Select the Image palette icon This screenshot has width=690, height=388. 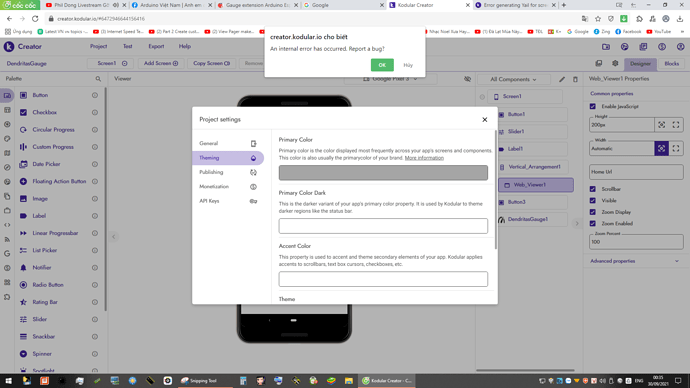point(23,199)
